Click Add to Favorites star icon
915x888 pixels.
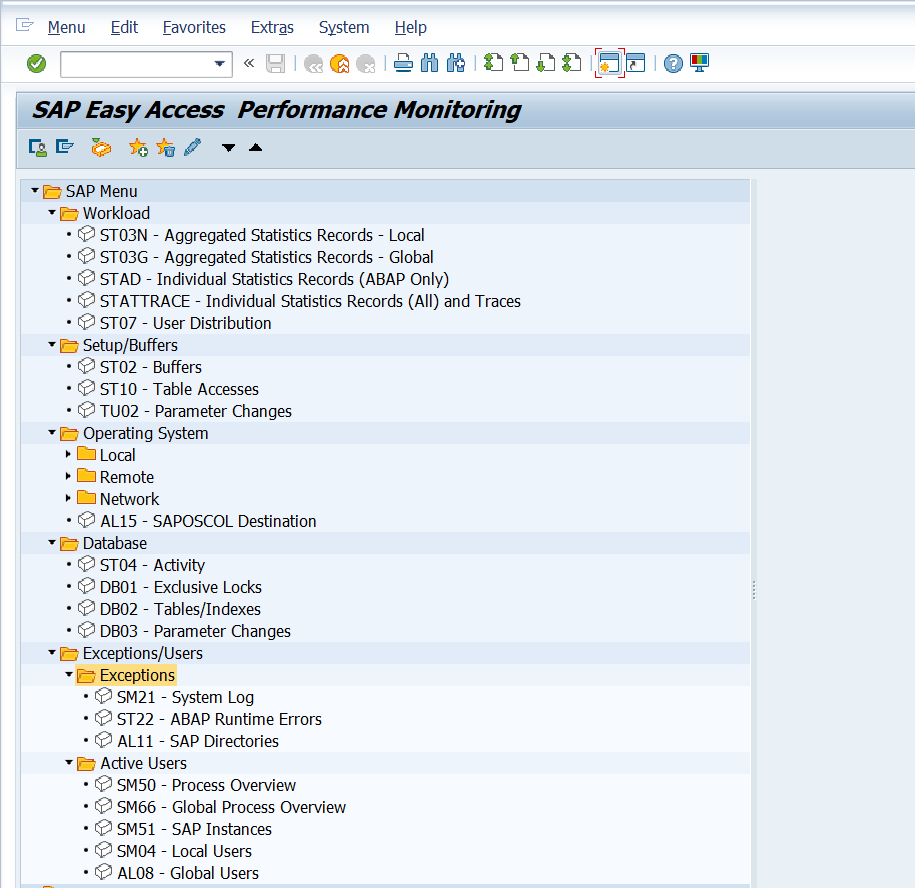click(138, 148)
